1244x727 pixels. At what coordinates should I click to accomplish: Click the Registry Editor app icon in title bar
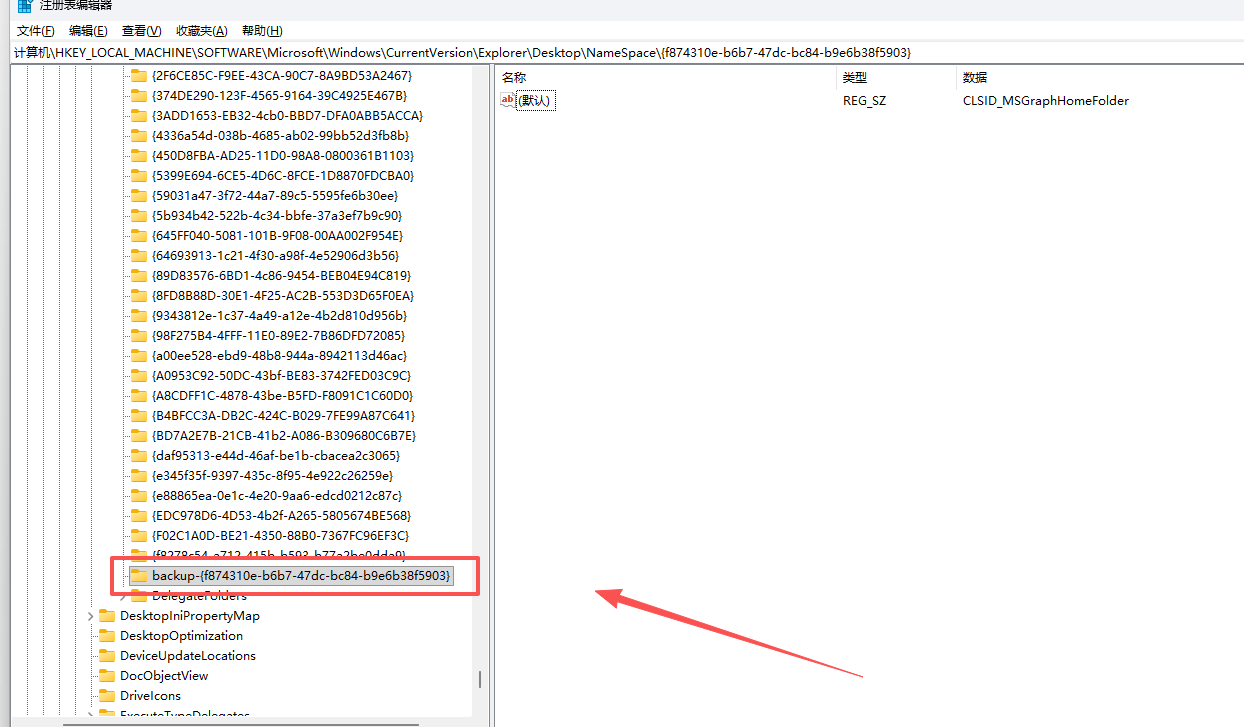(25, 5)
